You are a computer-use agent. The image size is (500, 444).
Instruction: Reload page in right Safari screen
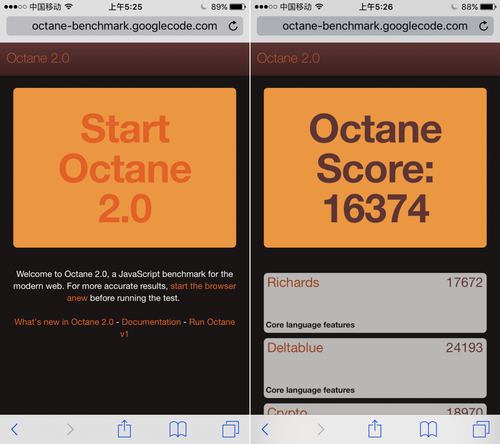coord(483,26)
